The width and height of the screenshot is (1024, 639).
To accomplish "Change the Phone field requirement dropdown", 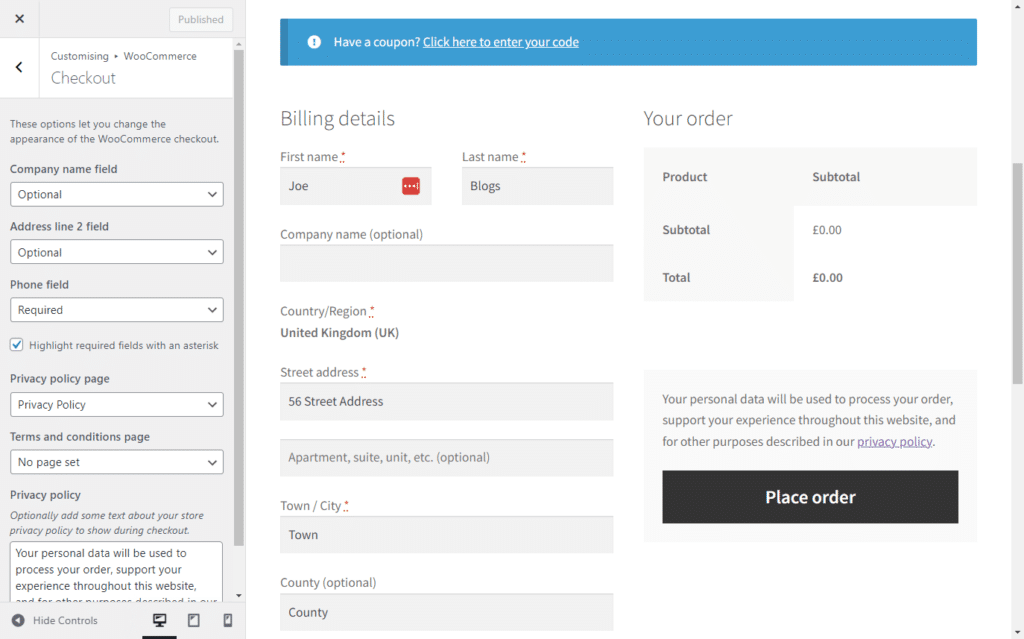I will [x=116, y=310].
